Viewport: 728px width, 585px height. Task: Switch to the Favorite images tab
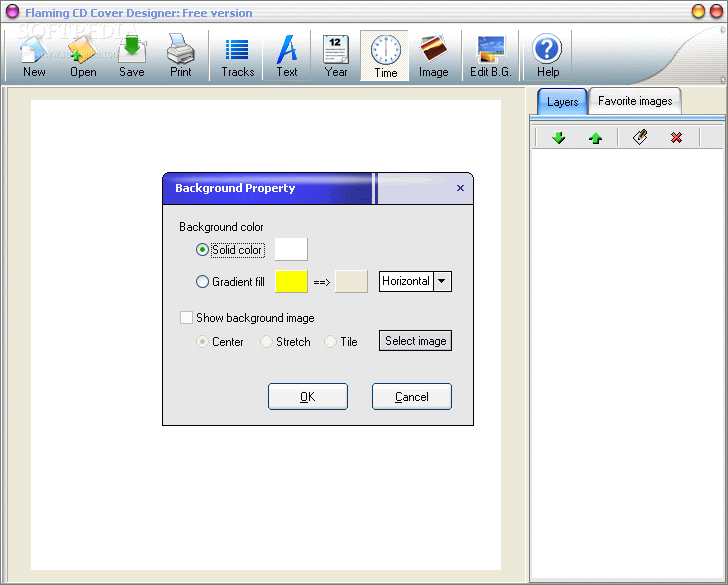[635, 101]
